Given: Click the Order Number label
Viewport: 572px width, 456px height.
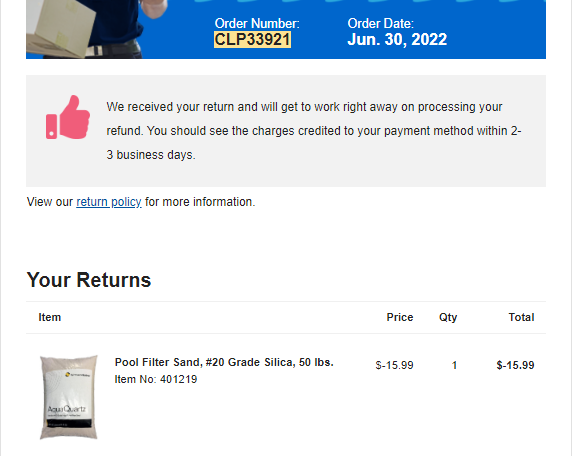Looking at the screenshot, I should 257,23.
